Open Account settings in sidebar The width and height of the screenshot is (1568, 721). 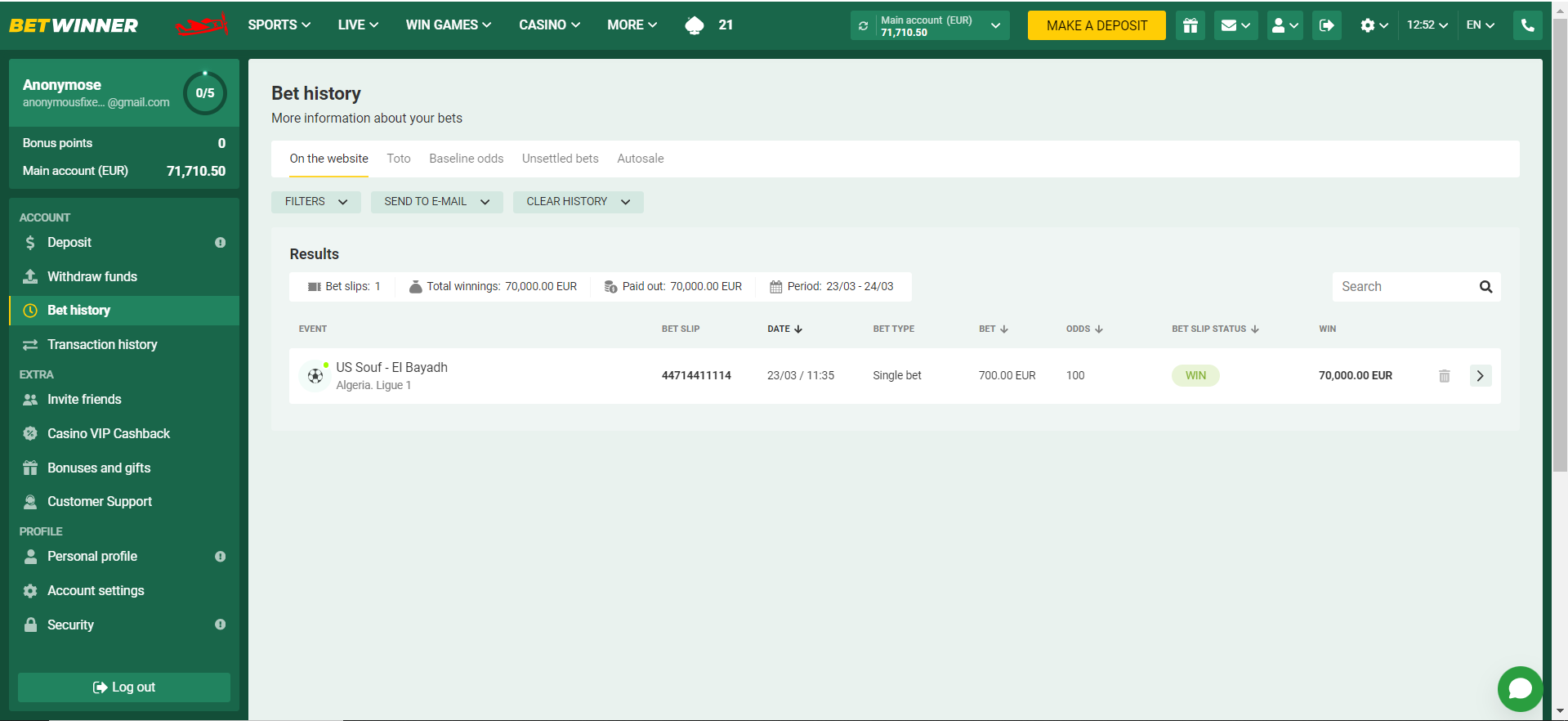[x=124, y=591]
